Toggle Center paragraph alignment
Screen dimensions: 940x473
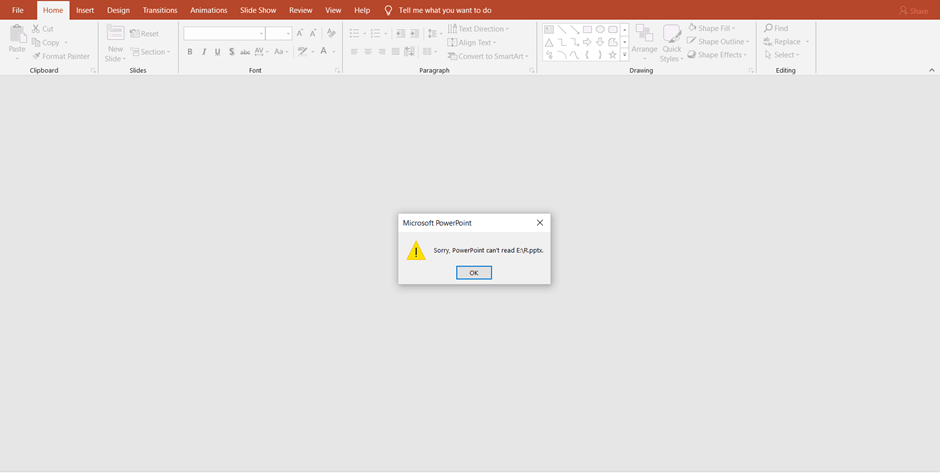[x=368, y=52]
